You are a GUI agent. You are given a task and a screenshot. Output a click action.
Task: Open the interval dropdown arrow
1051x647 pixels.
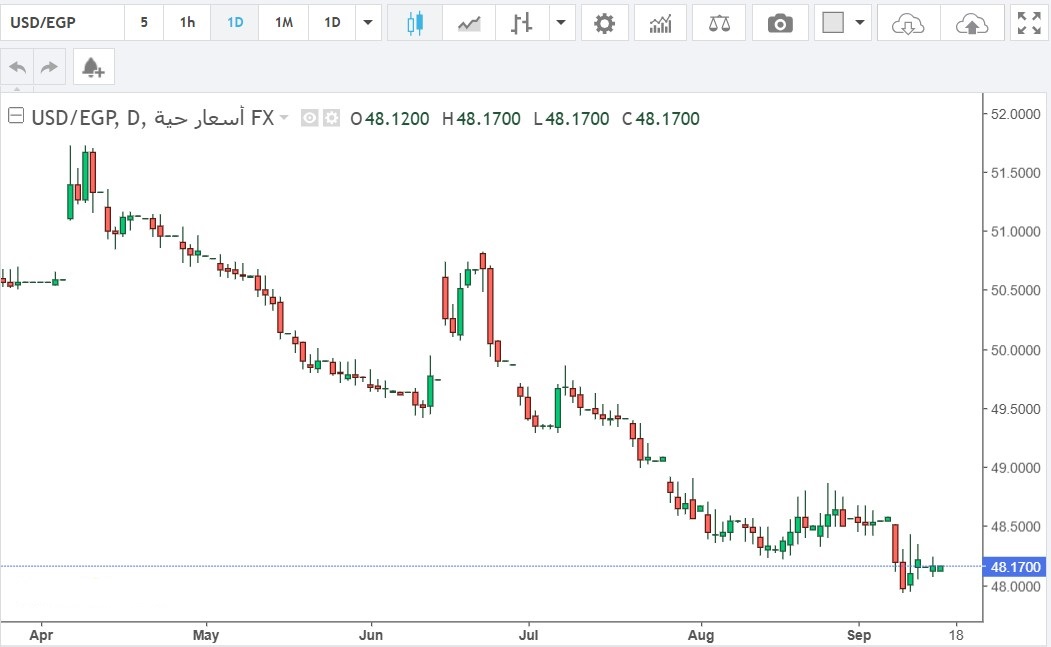[368, 23]
